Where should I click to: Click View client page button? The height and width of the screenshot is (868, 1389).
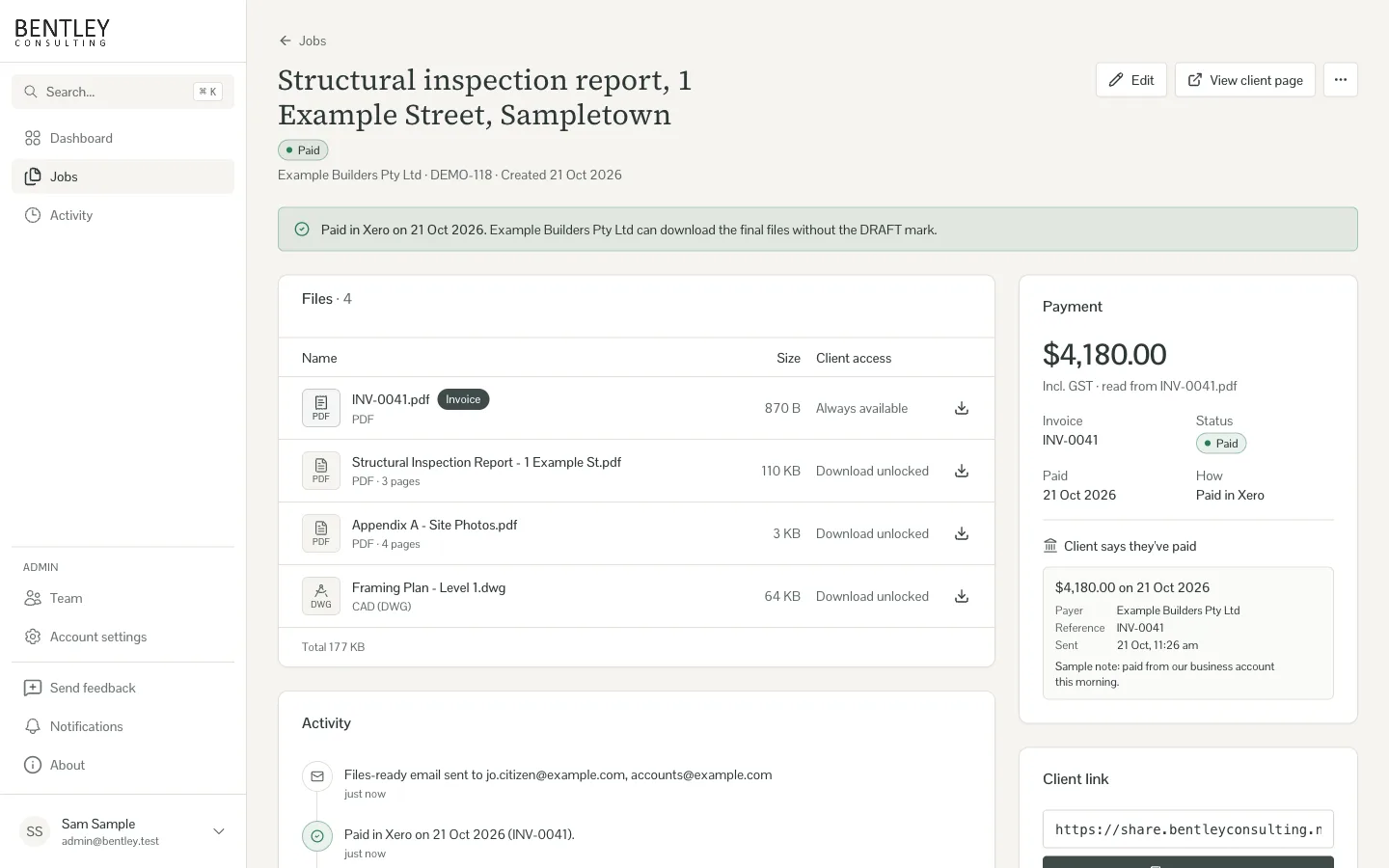1245,80
